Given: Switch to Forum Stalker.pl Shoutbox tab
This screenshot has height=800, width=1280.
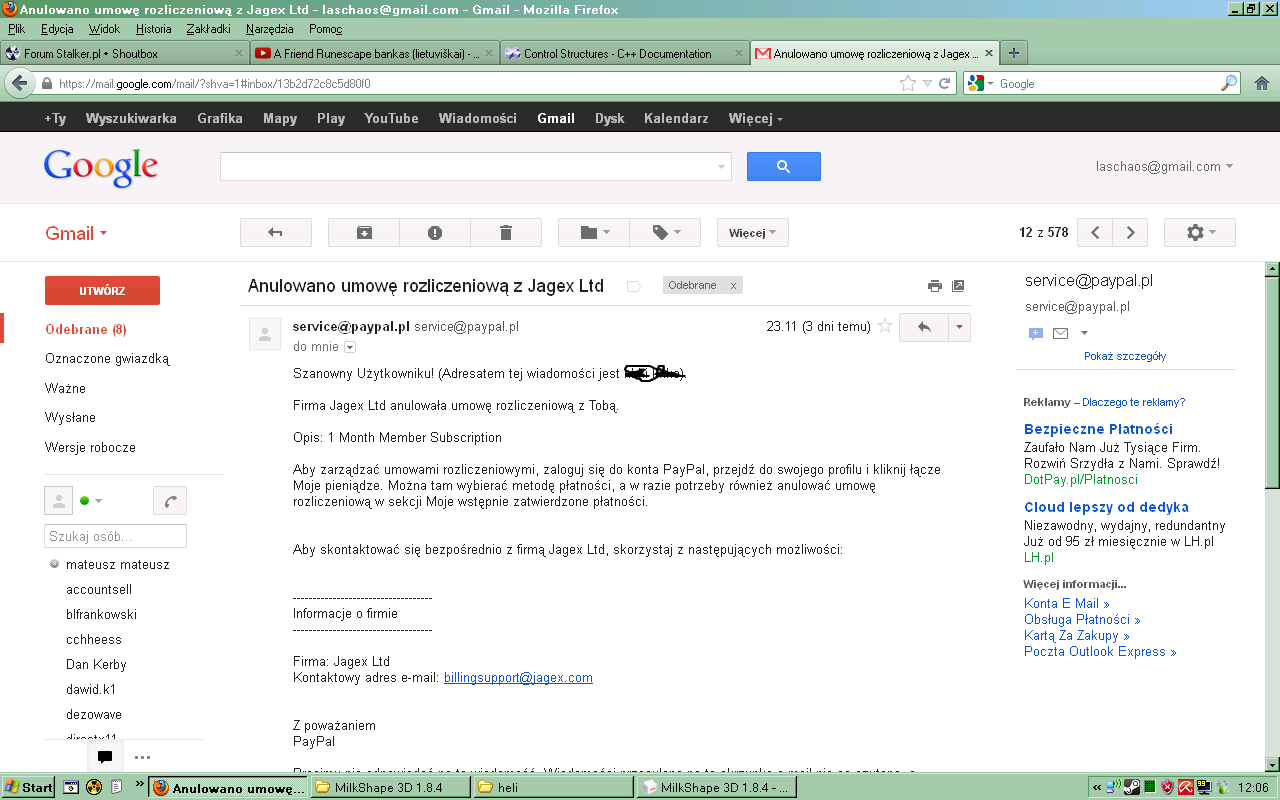Looking at the screenshot, I should (125, 53).
